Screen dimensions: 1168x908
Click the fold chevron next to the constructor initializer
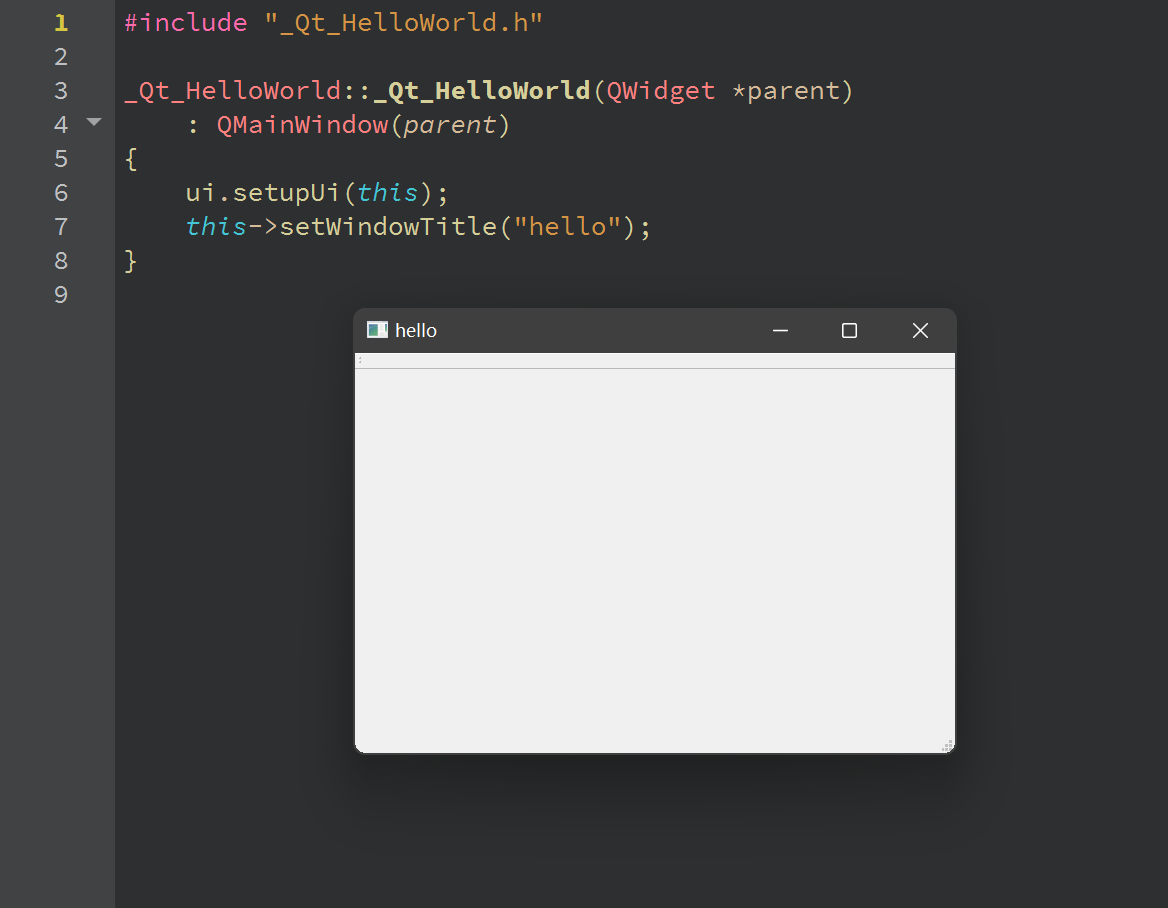[93, 122]
